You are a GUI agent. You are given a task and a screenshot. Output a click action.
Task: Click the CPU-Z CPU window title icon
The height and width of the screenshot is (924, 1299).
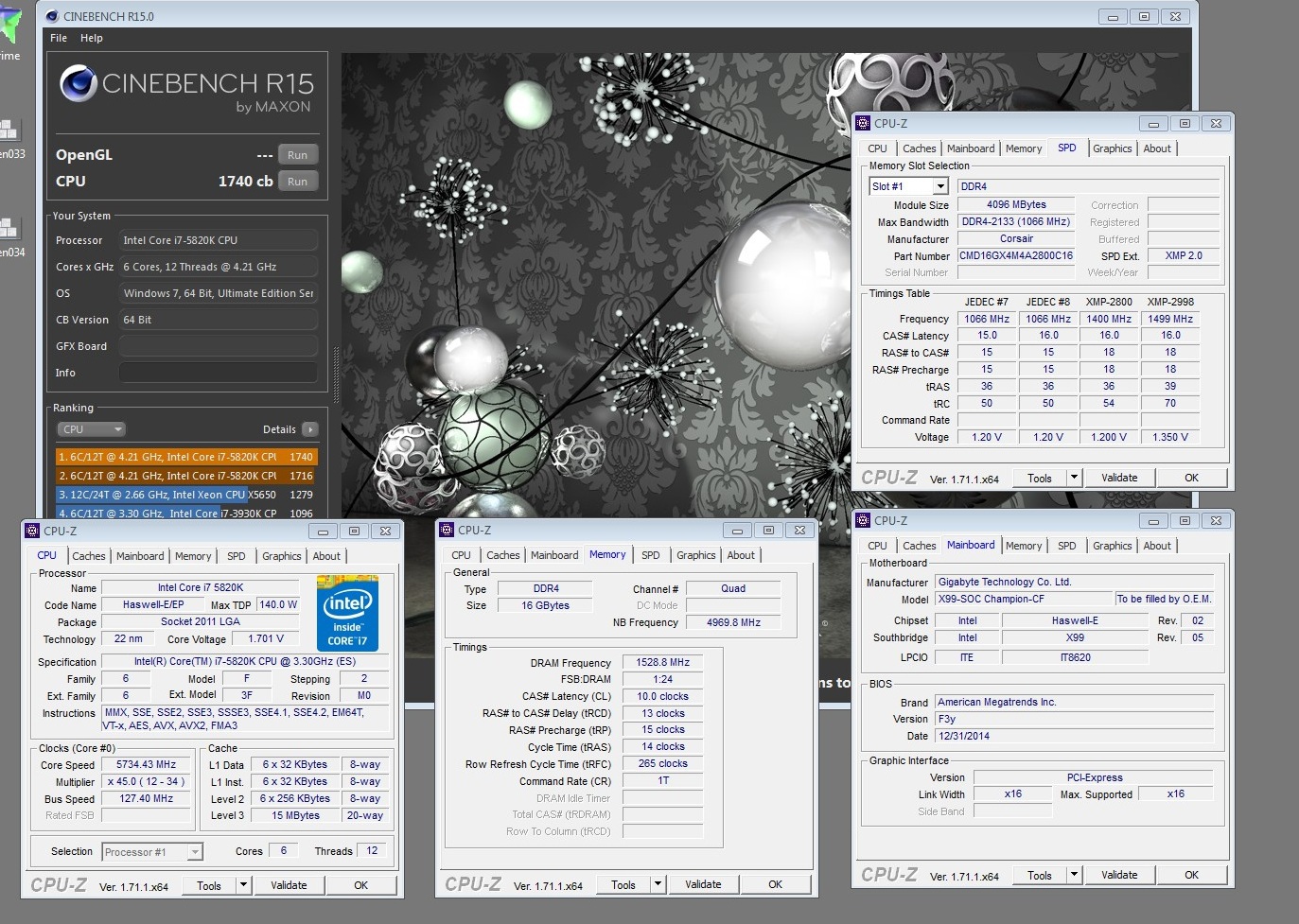point(33,531)
